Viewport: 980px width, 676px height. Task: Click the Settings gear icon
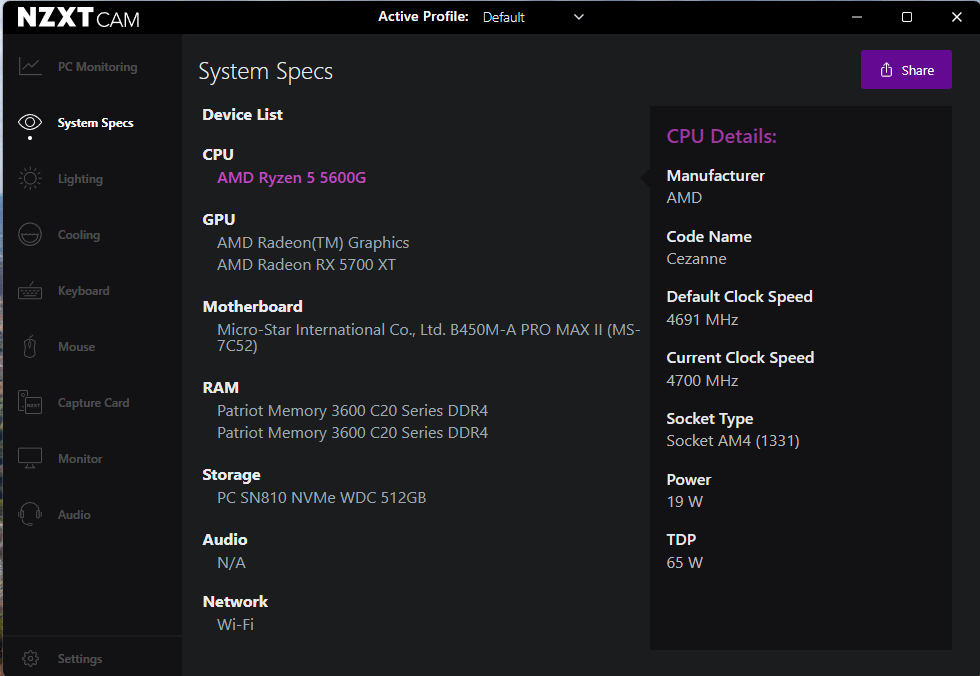click(30, 659)
